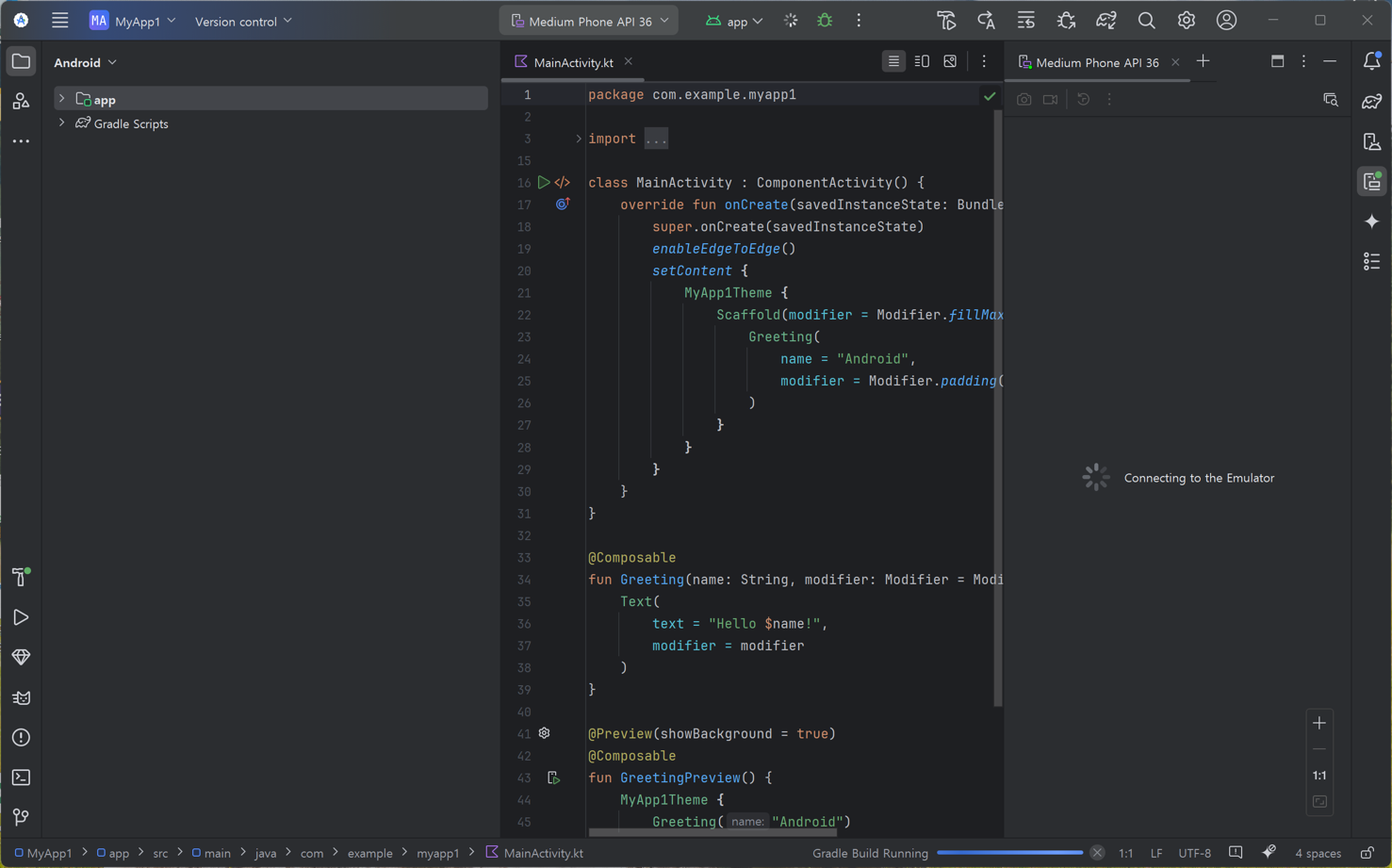The image size is (1392, 868).
Task: Open the Resource Manager tool window
Action: point(21,101)
